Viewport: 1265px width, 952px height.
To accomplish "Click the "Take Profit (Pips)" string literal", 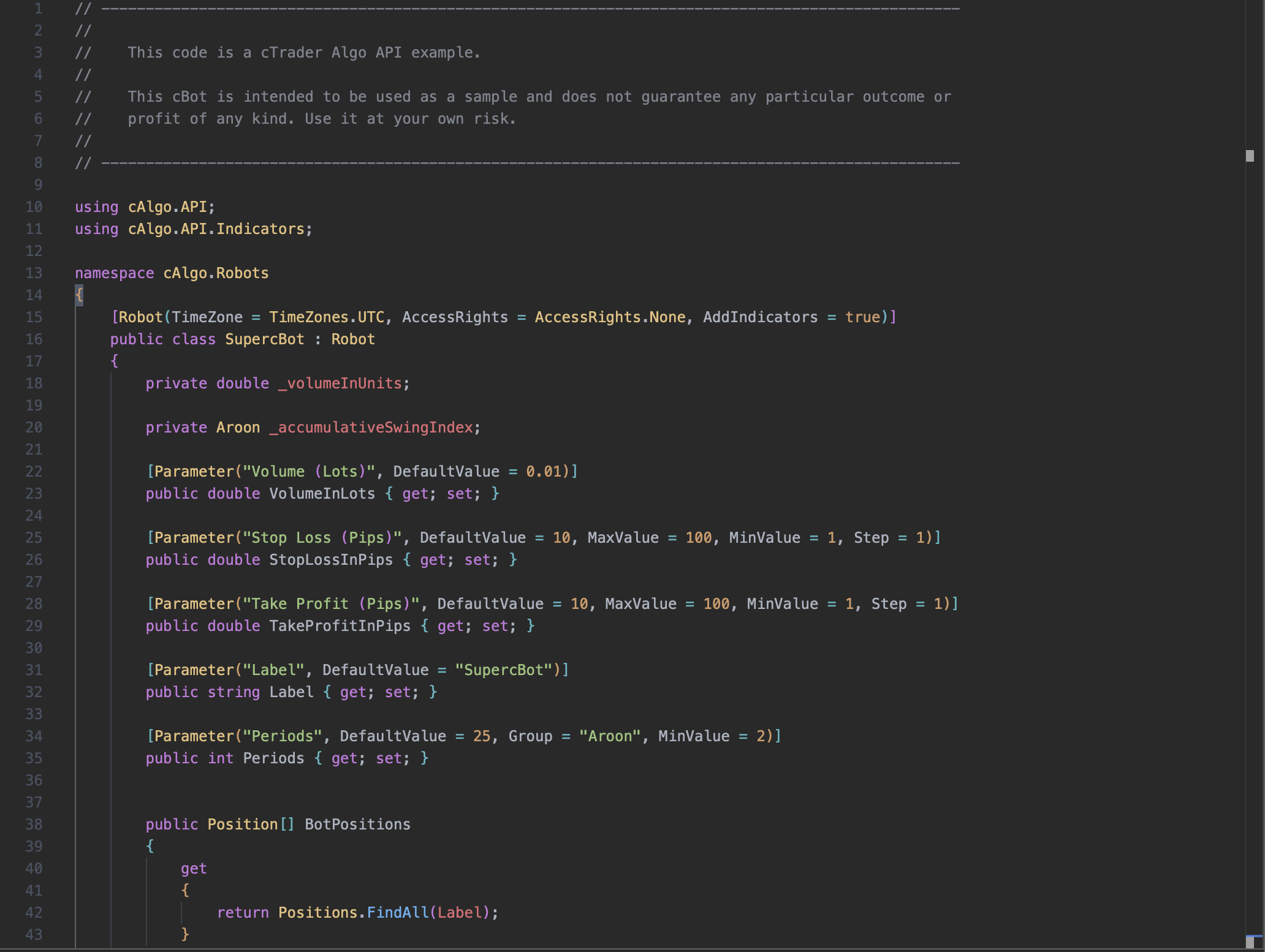I will click(331, 604).
